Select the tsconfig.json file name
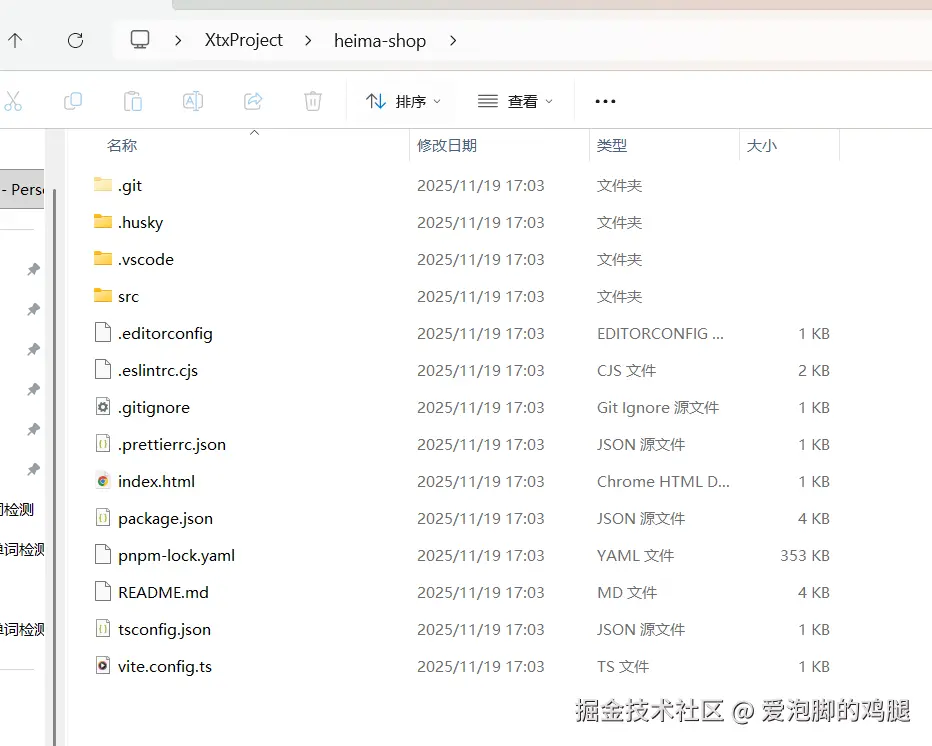 pos(165,629)
